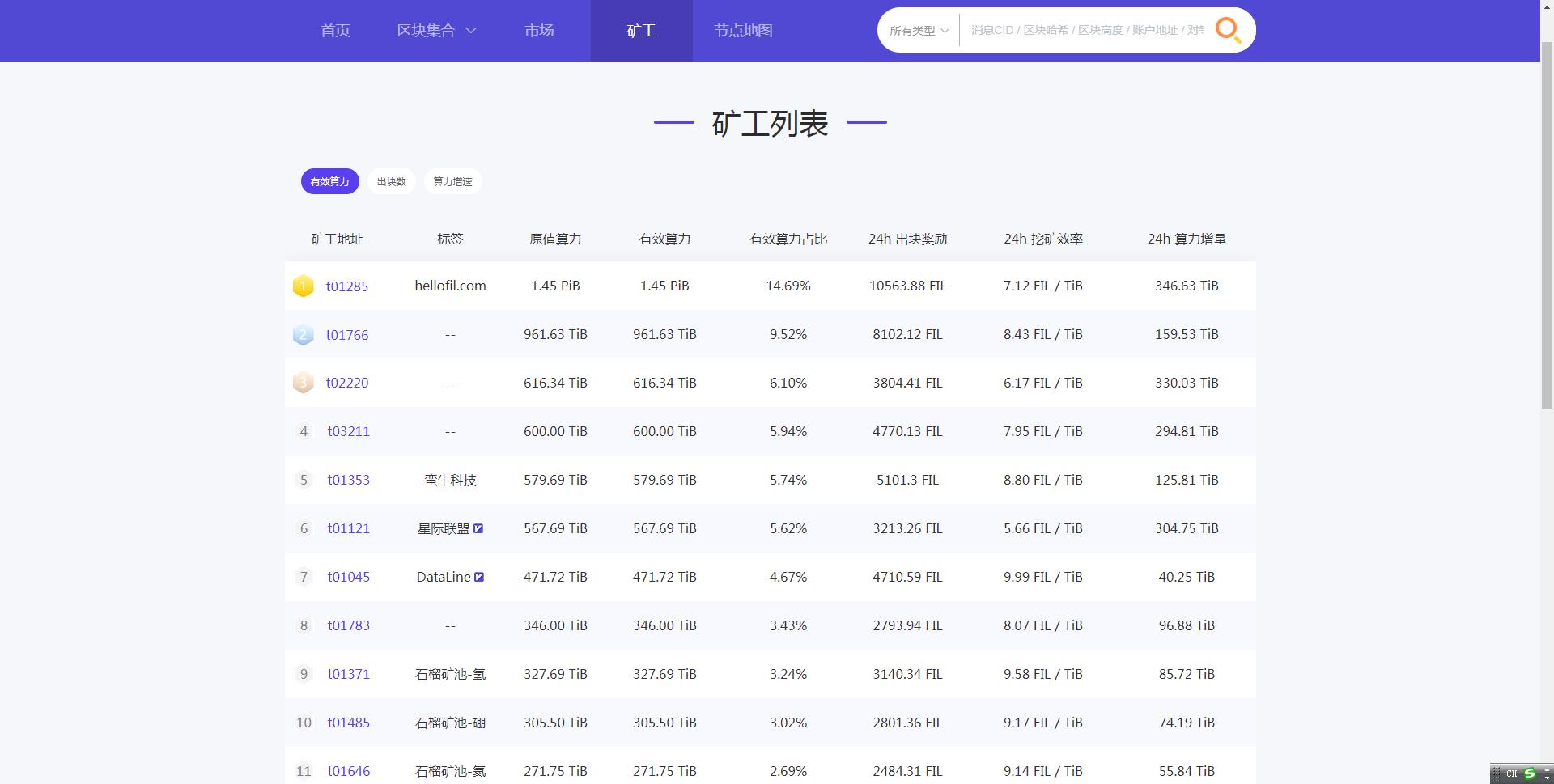This screenshot has width=1554, height=784.
Task: Open miner address t03211
Action: pos(349,432)
